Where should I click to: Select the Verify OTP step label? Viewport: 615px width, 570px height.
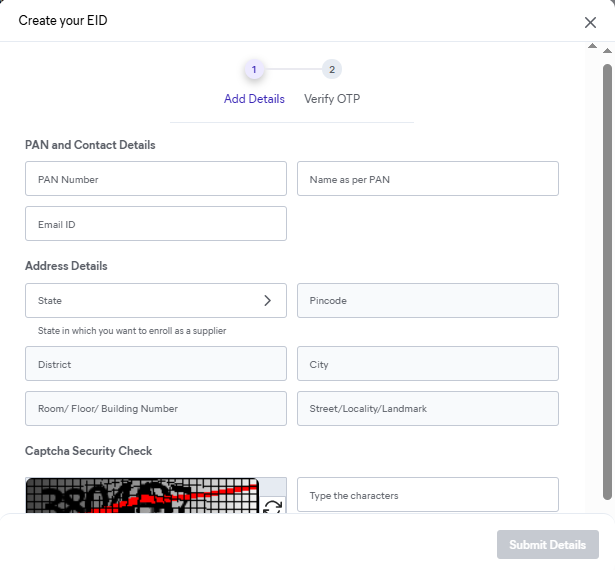pyautogui.click(x=332, y=99)
